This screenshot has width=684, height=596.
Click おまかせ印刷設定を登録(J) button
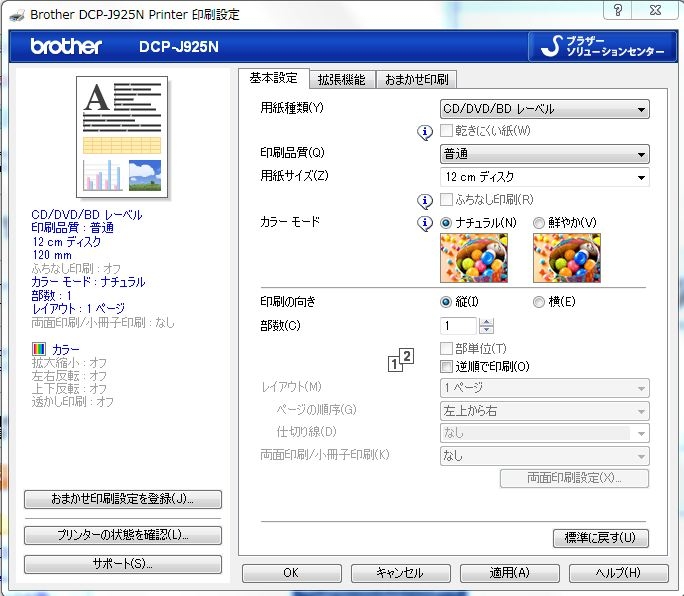pos(123,499)
